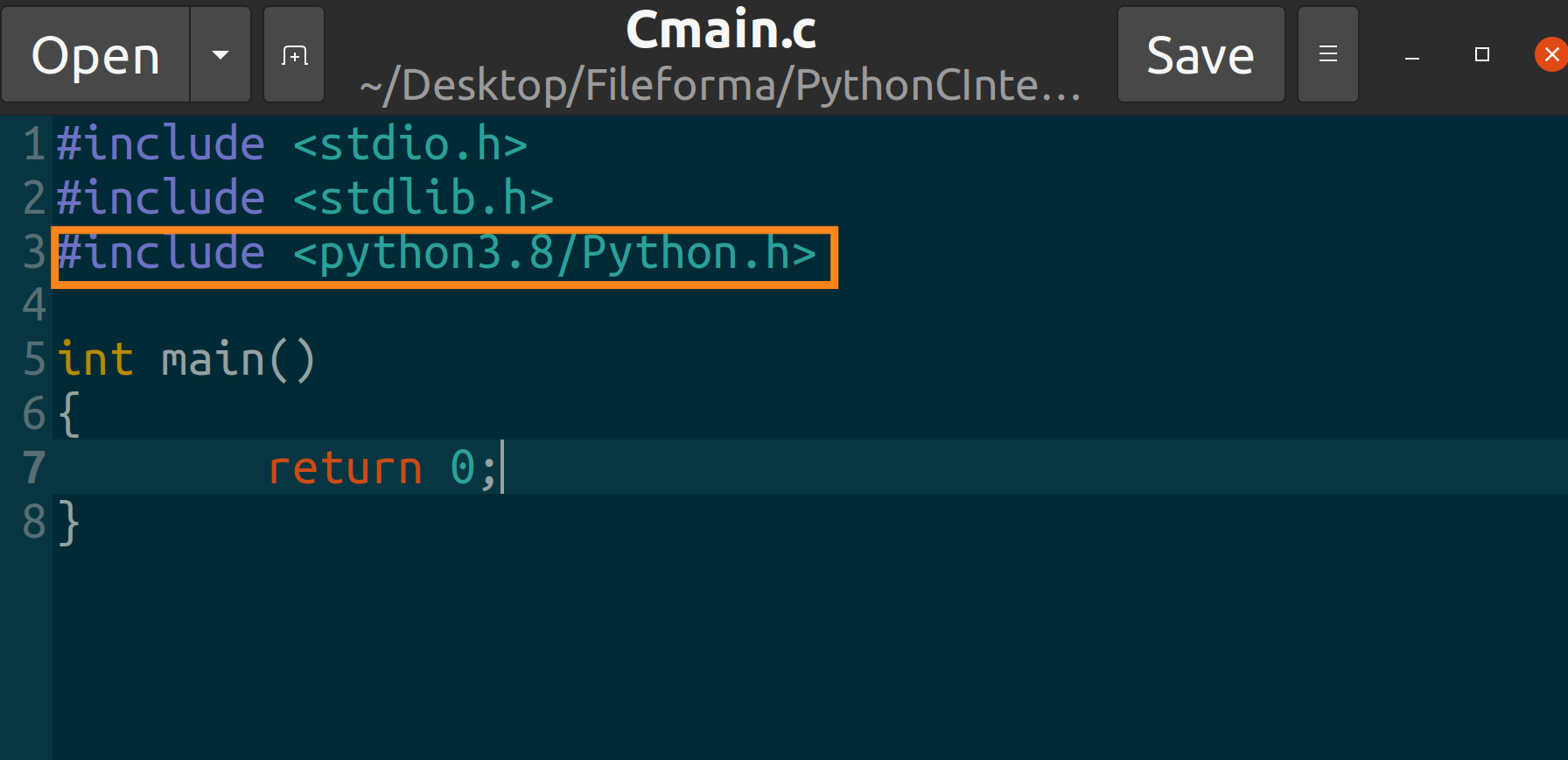1568x760 pixels.
Task: Create a new document in gedit
Action: coord(294,54)
